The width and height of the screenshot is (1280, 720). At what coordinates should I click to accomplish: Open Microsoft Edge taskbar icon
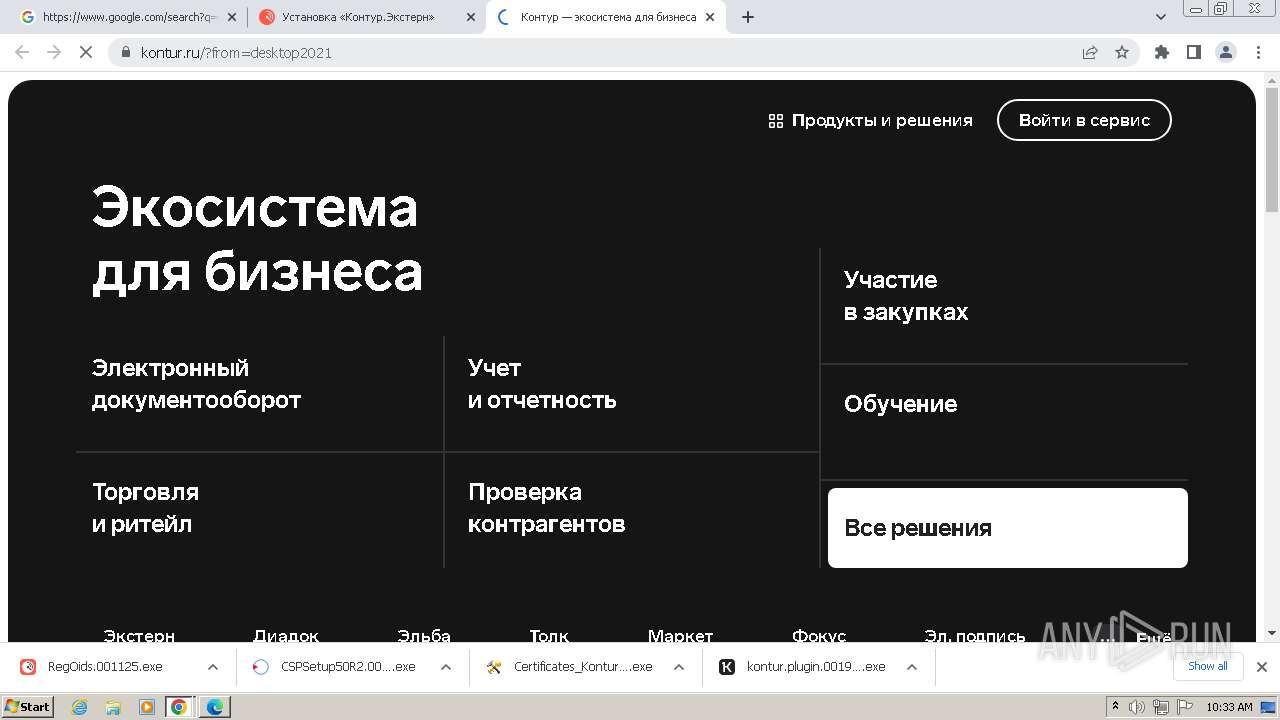(x=215, y=706)
